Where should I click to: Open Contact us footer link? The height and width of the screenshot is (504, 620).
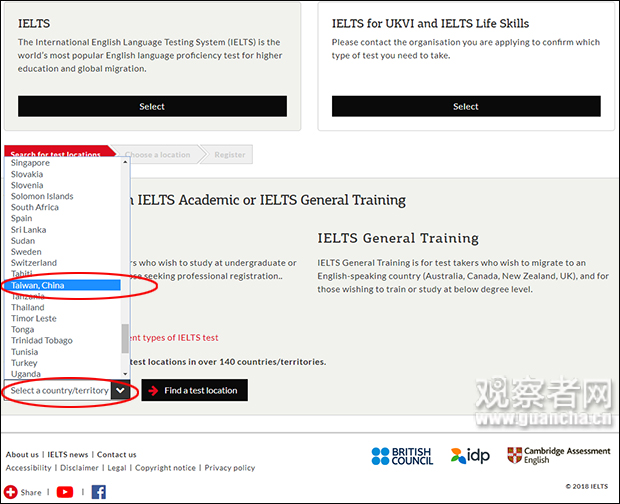pyautogui.click(x=117, y=455)
